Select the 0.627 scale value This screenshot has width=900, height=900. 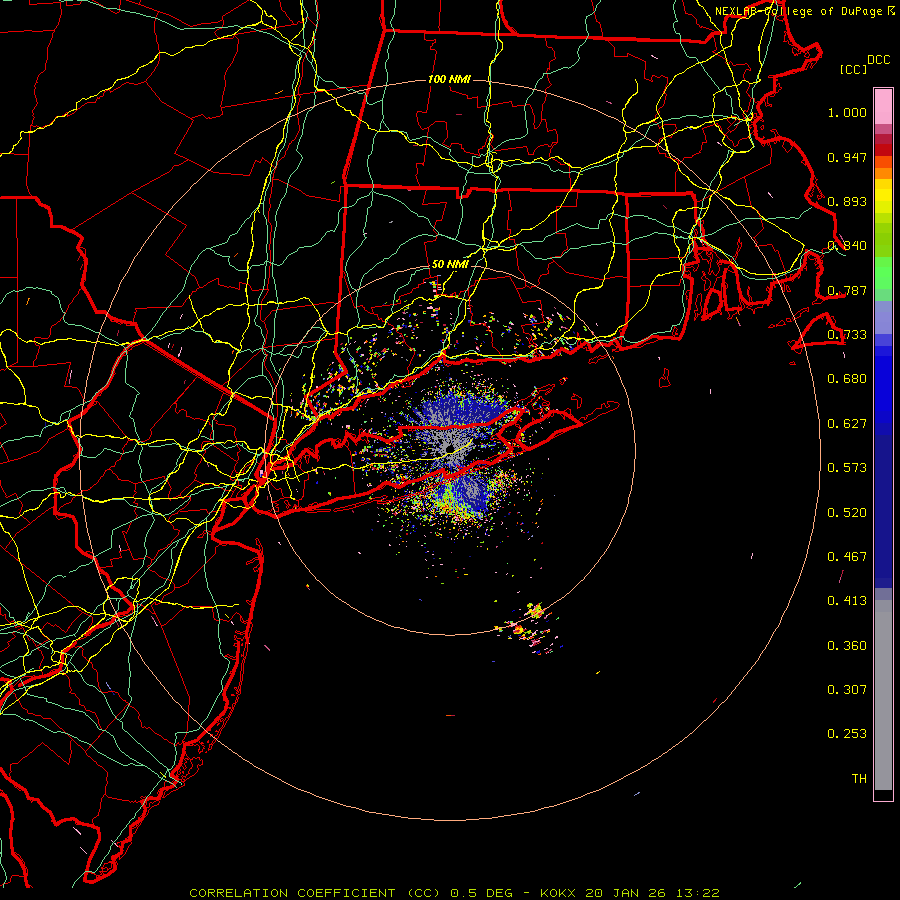(847, 424)
